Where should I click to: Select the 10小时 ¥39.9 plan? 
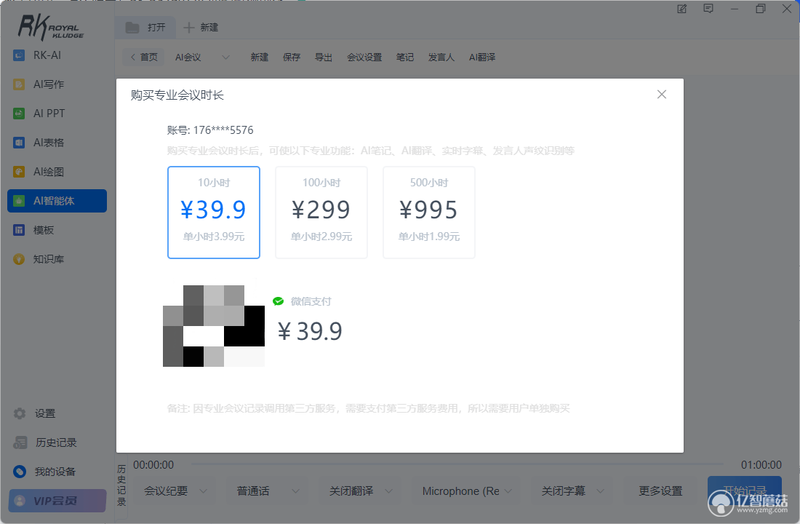click(x=214, y=212)
